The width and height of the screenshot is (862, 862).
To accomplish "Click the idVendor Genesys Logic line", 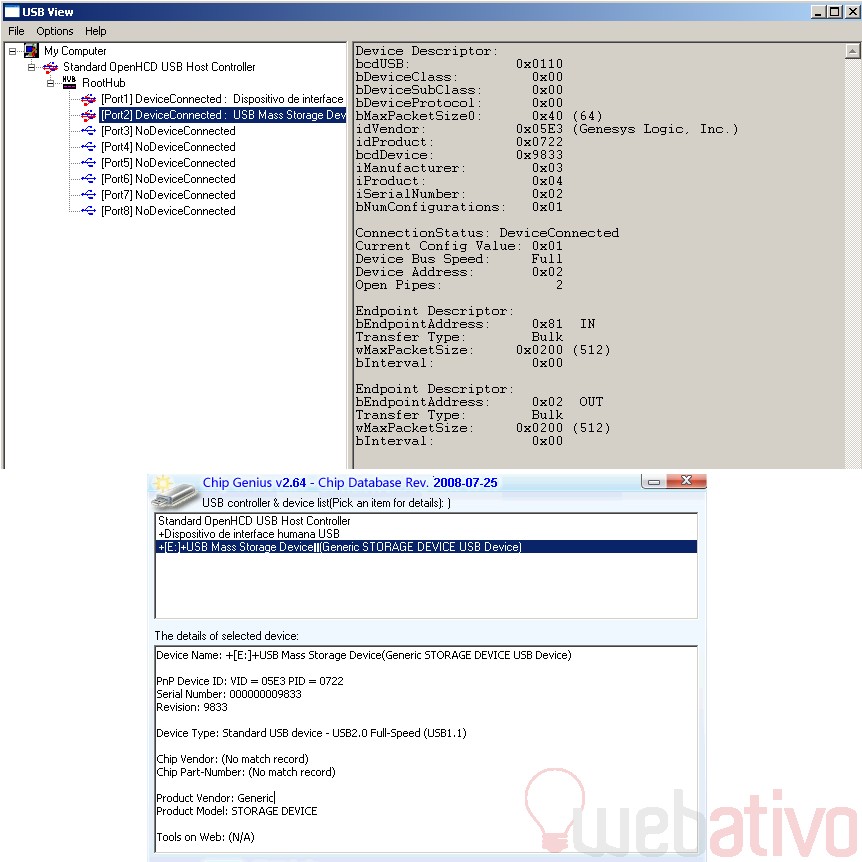I will tap(546, 129).
